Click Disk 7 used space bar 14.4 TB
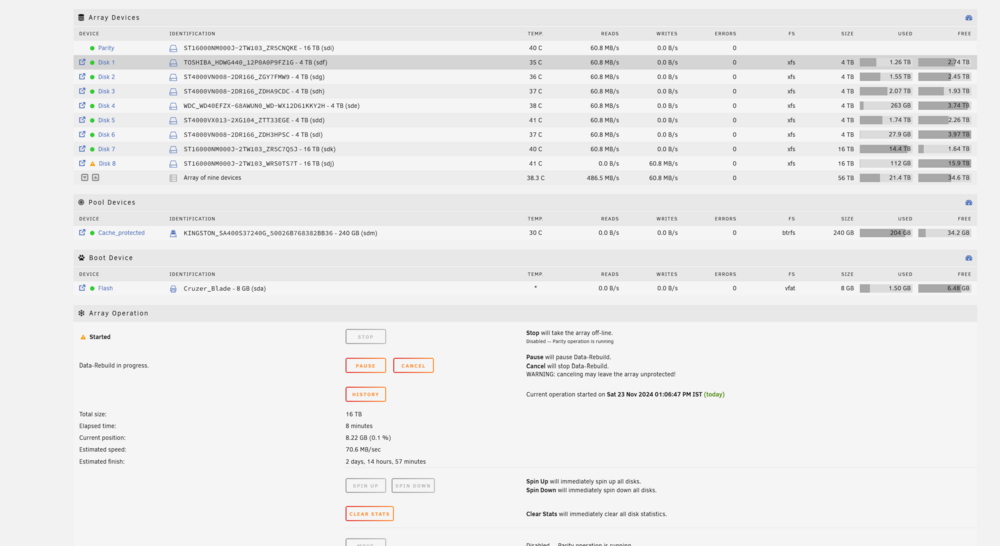The image size is (1000, 546). pos(885,149)
